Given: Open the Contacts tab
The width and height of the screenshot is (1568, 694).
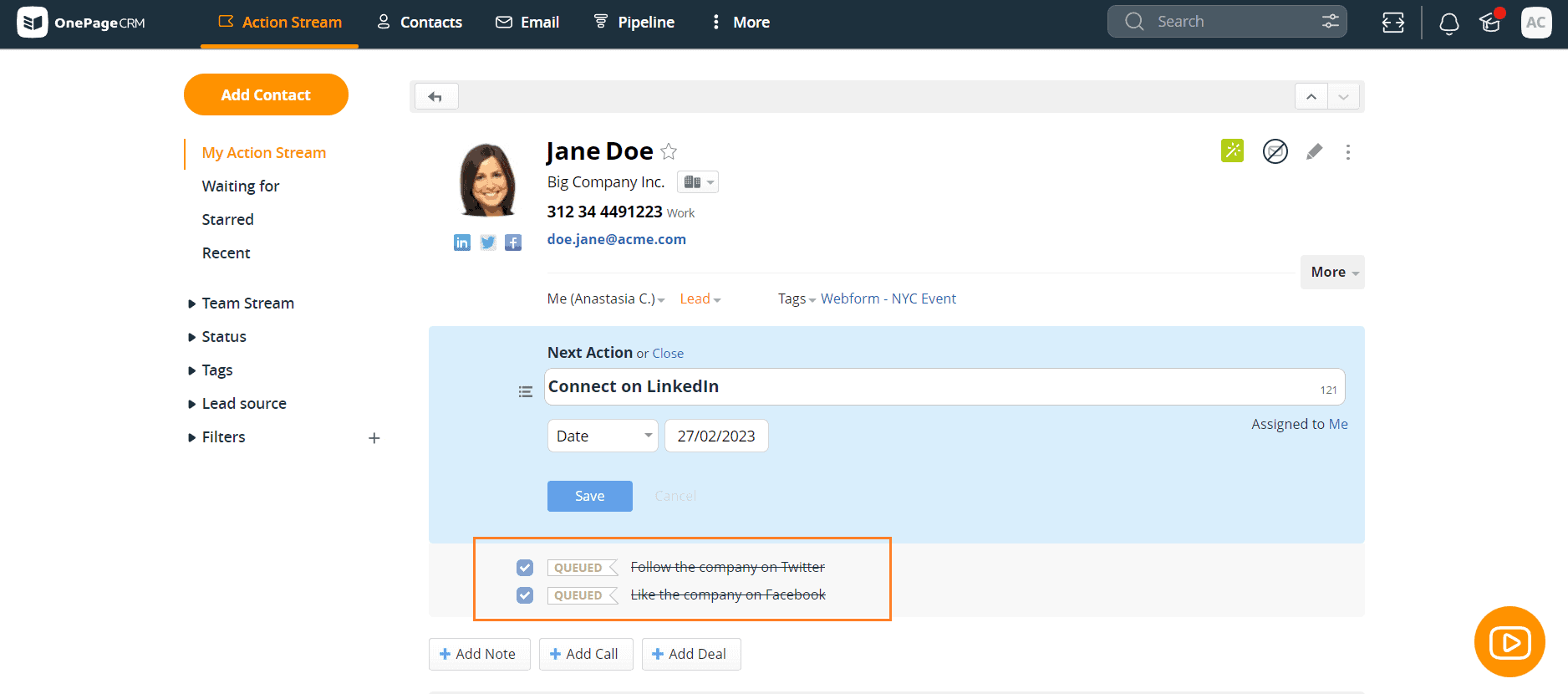Looking at the screenshot, I should pyautogui.click(x=420, y=23).
